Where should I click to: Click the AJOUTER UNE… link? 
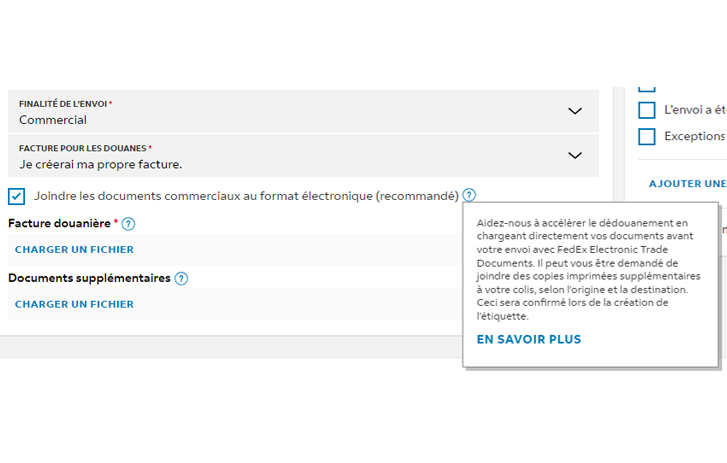pyautogui.click(x=687, y=184)
